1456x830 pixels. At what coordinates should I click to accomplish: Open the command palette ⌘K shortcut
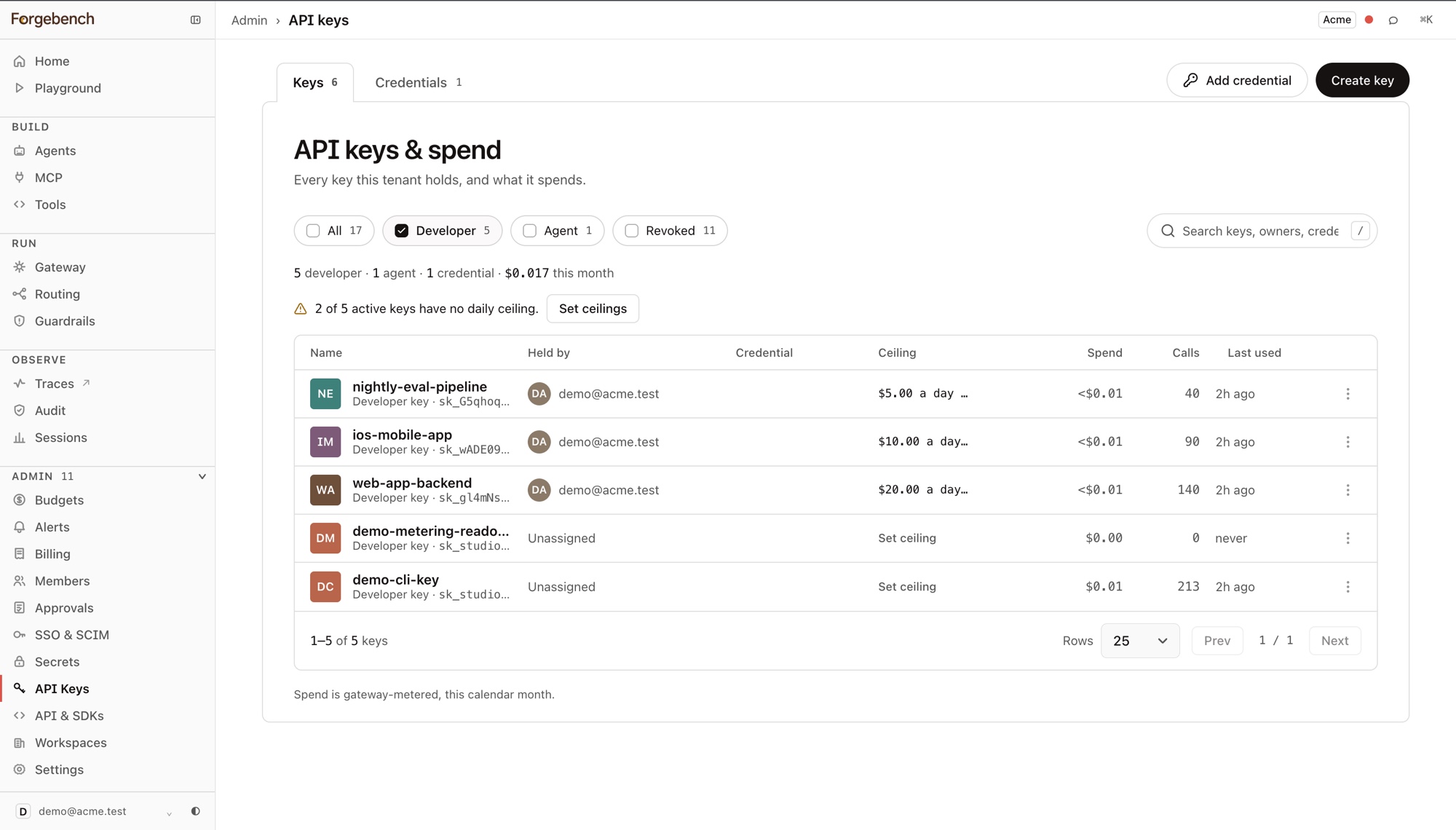coord(1426,20)
